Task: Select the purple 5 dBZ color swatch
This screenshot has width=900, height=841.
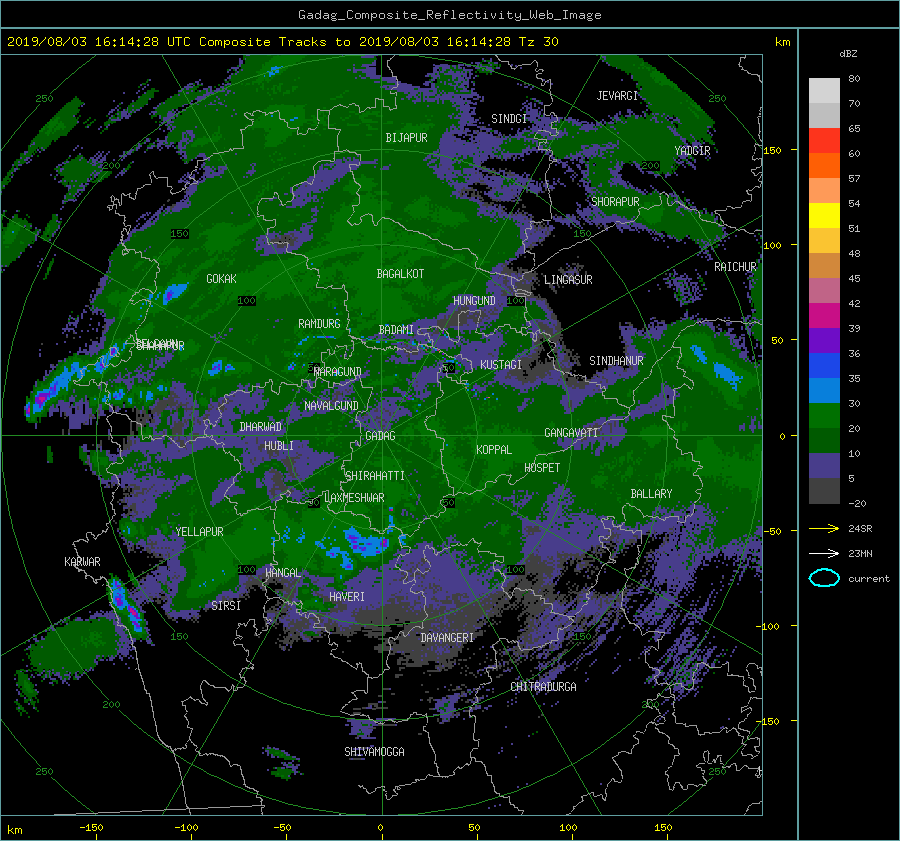Action: coord(824,466)
